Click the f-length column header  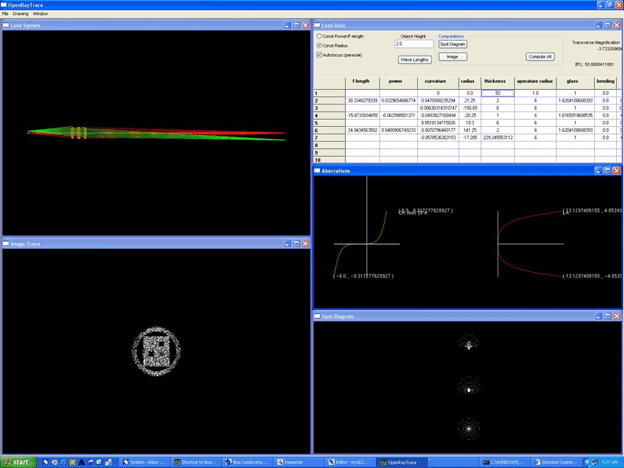coord(362,83)
